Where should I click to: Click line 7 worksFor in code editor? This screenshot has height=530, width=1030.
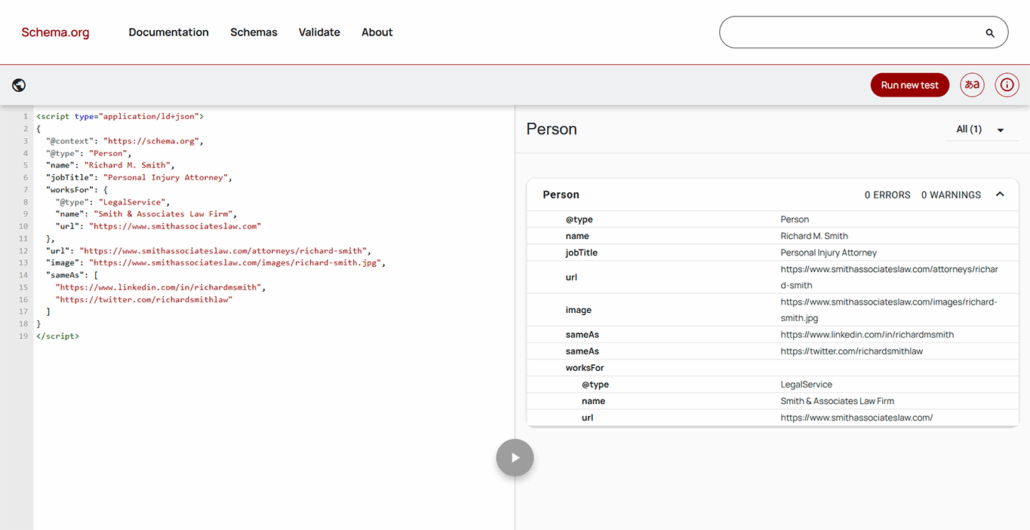76,189
